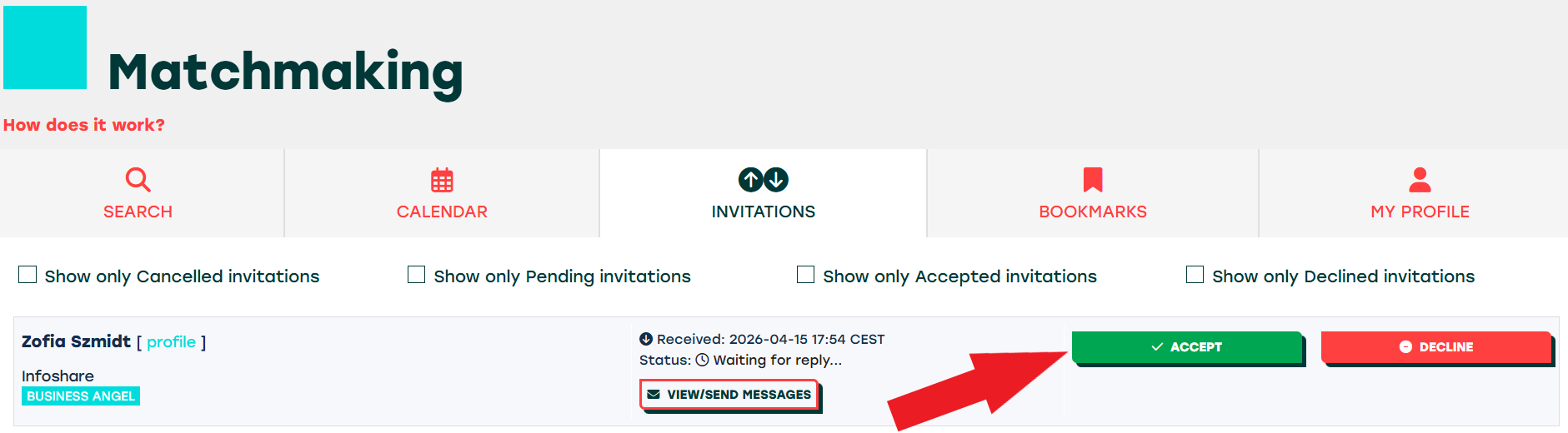Toggle Show only Declined invitations checkbox
1568x433 pixels.
point(1195,275)
